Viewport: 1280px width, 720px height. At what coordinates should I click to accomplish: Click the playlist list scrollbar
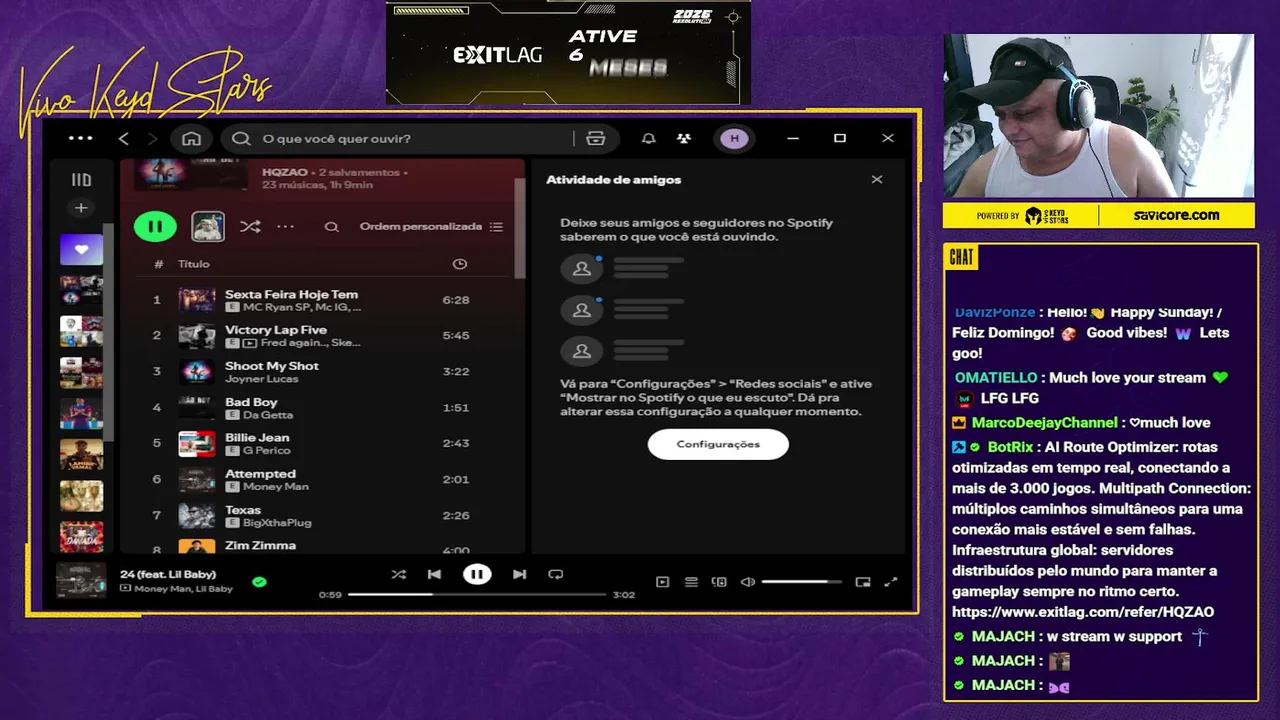click(x=519, y=228)
